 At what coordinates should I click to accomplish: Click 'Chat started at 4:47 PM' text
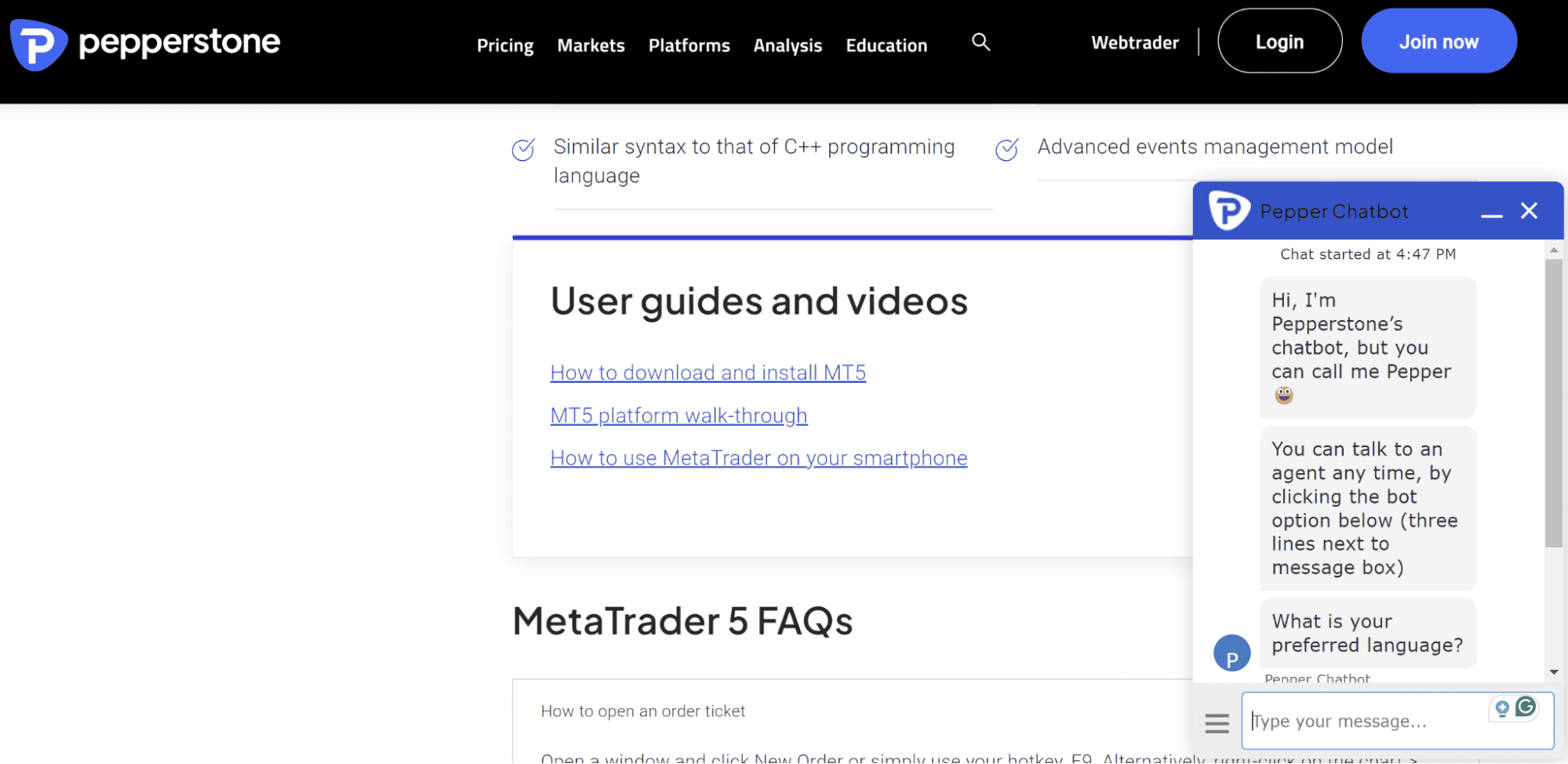[x=1367, y=254]
